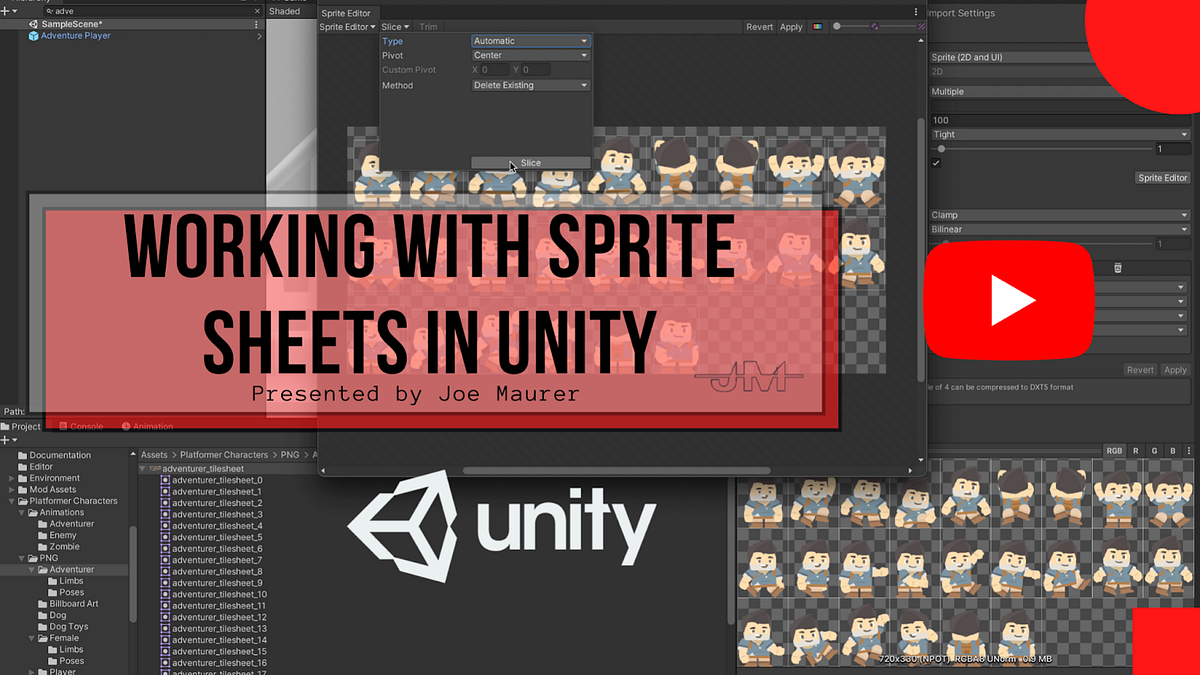Open Filter Mode dropdown showing Bilinear
This screenshot has height=675, width=1200.
1060,229
